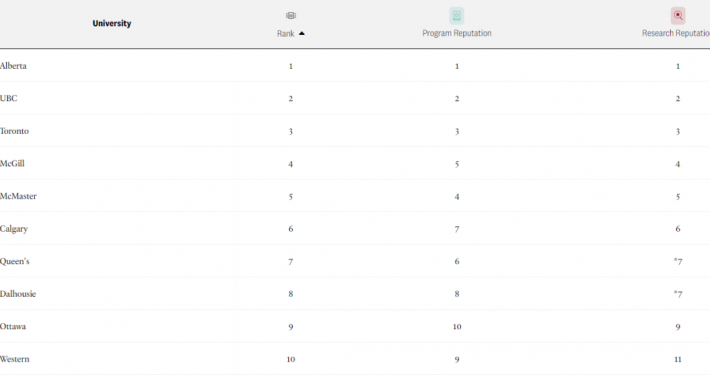Click McMaster's Rank value 5
This screenshot has height=375, width=710.
(291, 197)
